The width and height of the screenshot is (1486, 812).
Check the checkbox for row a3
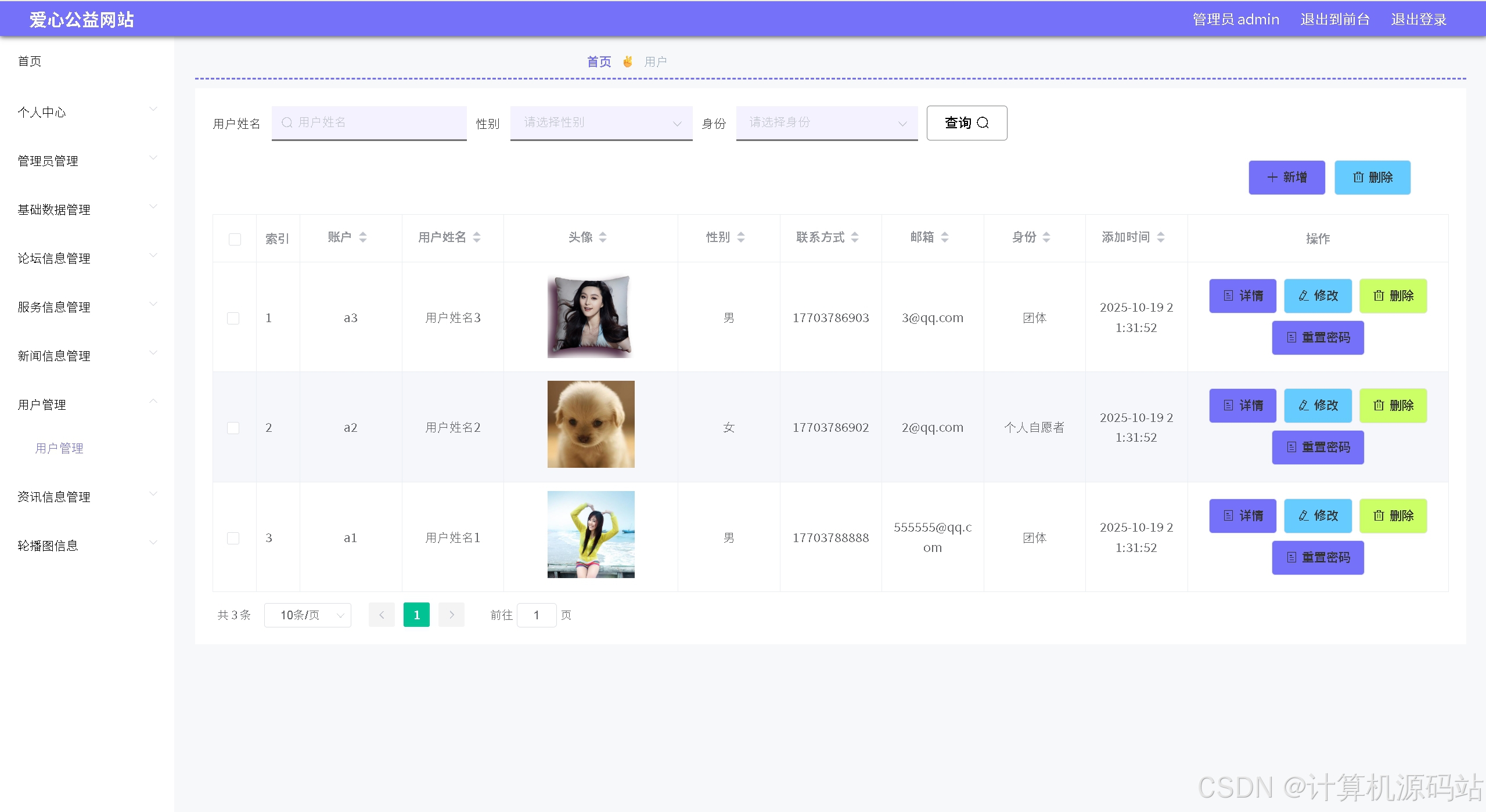click(233, 318)
